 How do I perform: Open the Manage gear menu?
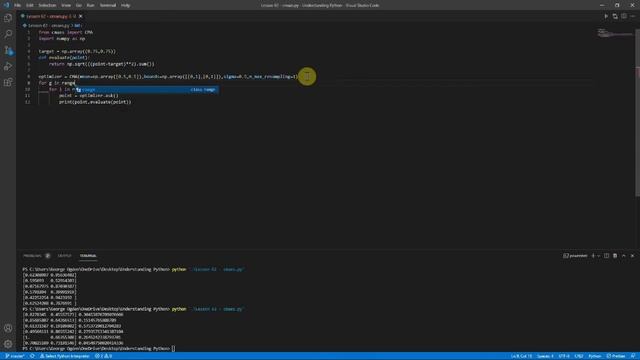8,344
